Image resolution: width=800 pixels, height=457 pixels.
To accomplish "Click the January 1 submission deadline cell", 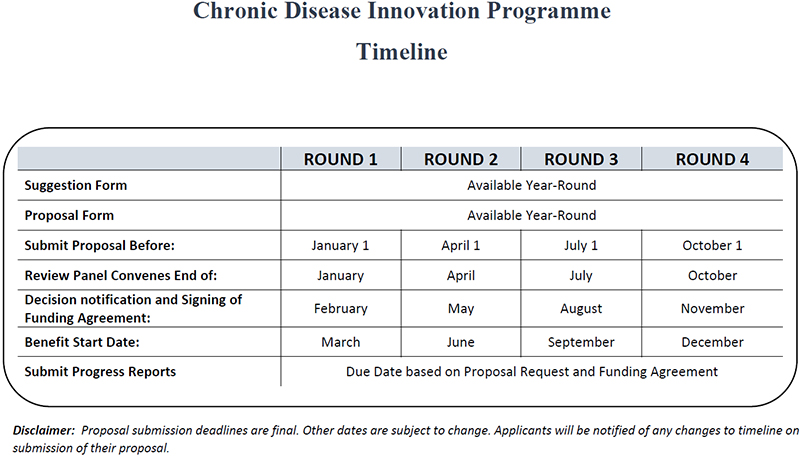I will 340,245.
